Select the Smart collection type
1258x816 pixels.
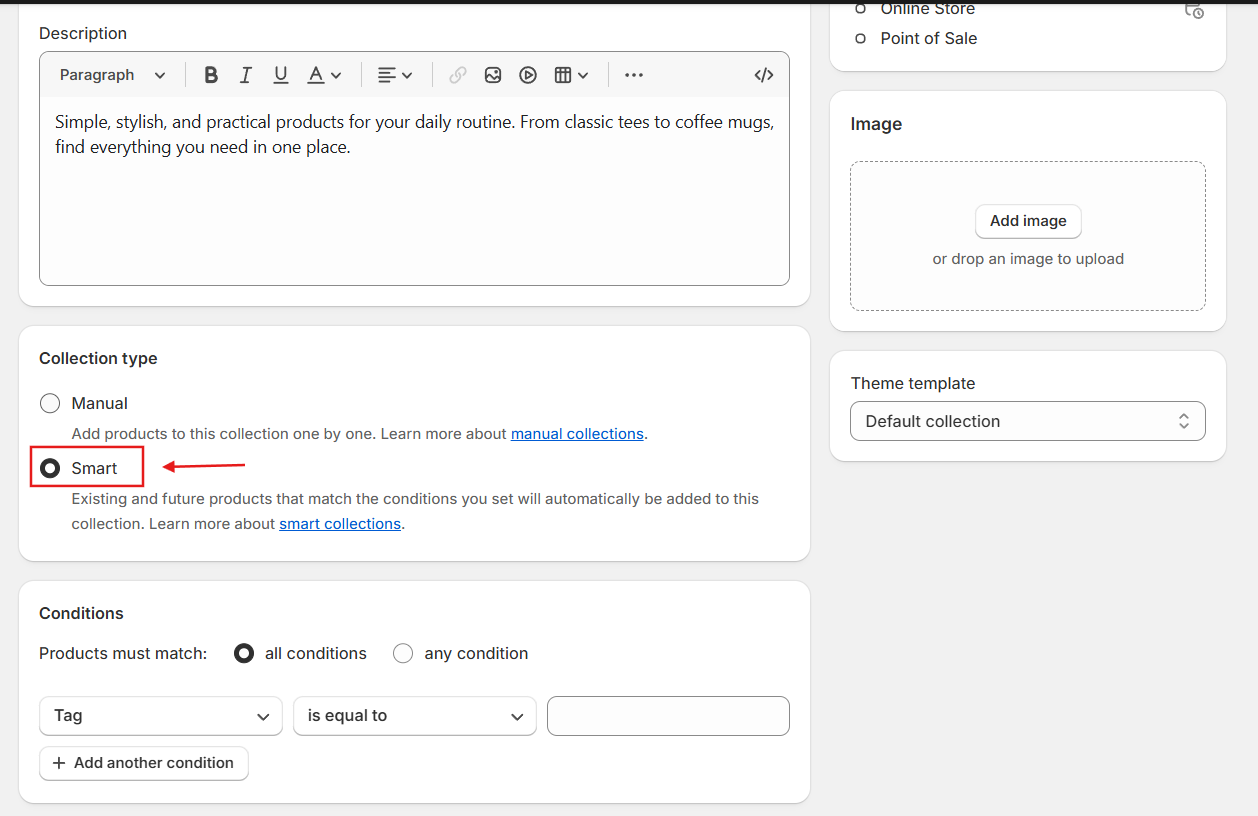click(50, 468)
